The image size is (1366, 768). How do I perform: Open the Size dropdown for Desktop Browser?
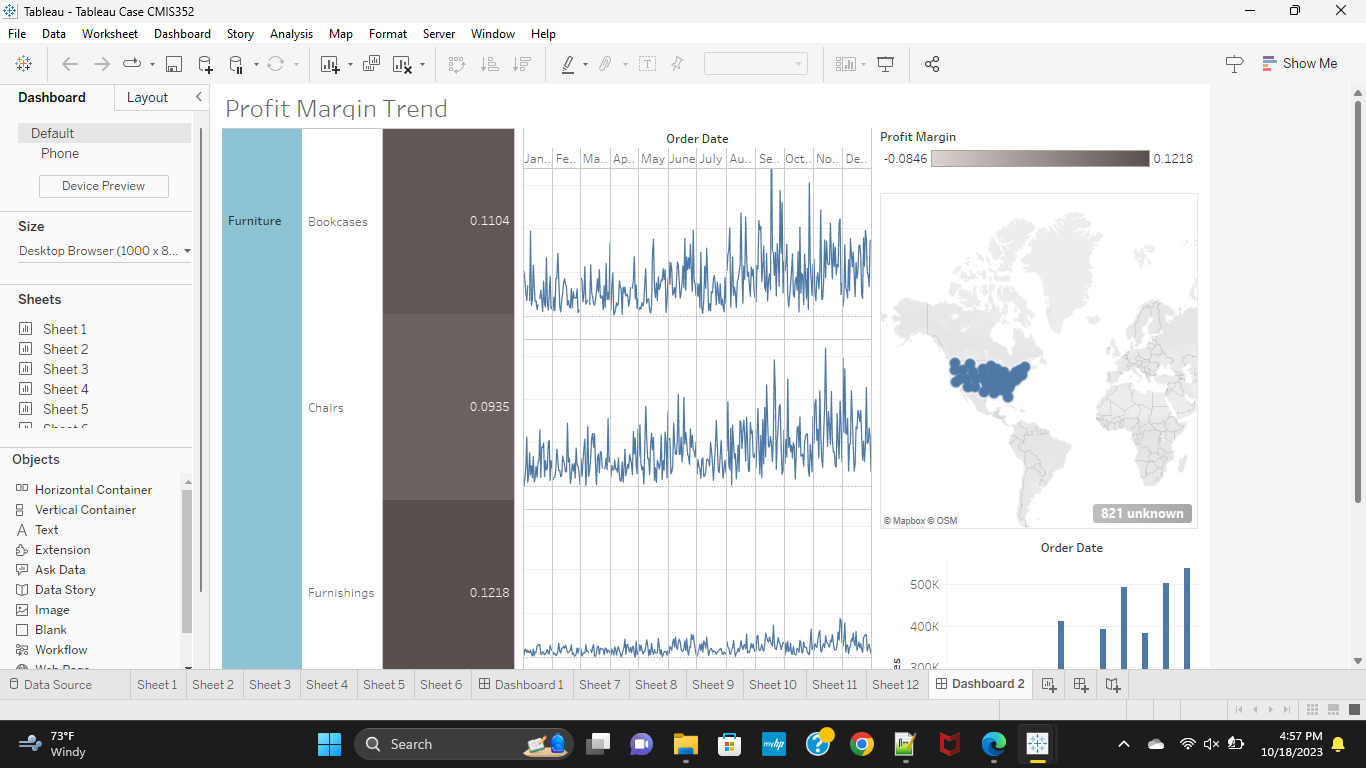click(x=187, y=251)
